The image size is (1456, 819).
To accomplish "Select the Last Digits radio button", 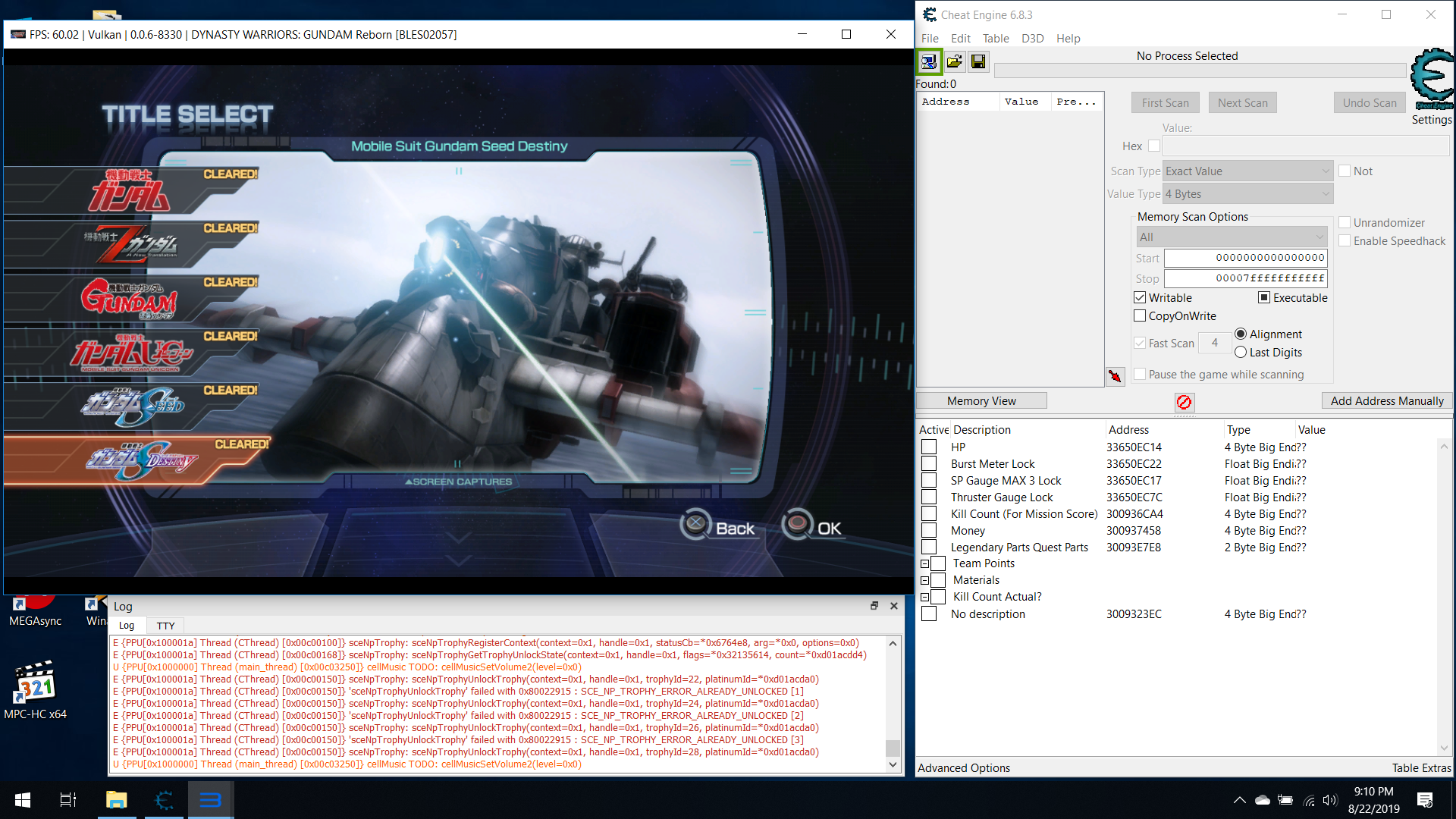I will (1241, 353).
